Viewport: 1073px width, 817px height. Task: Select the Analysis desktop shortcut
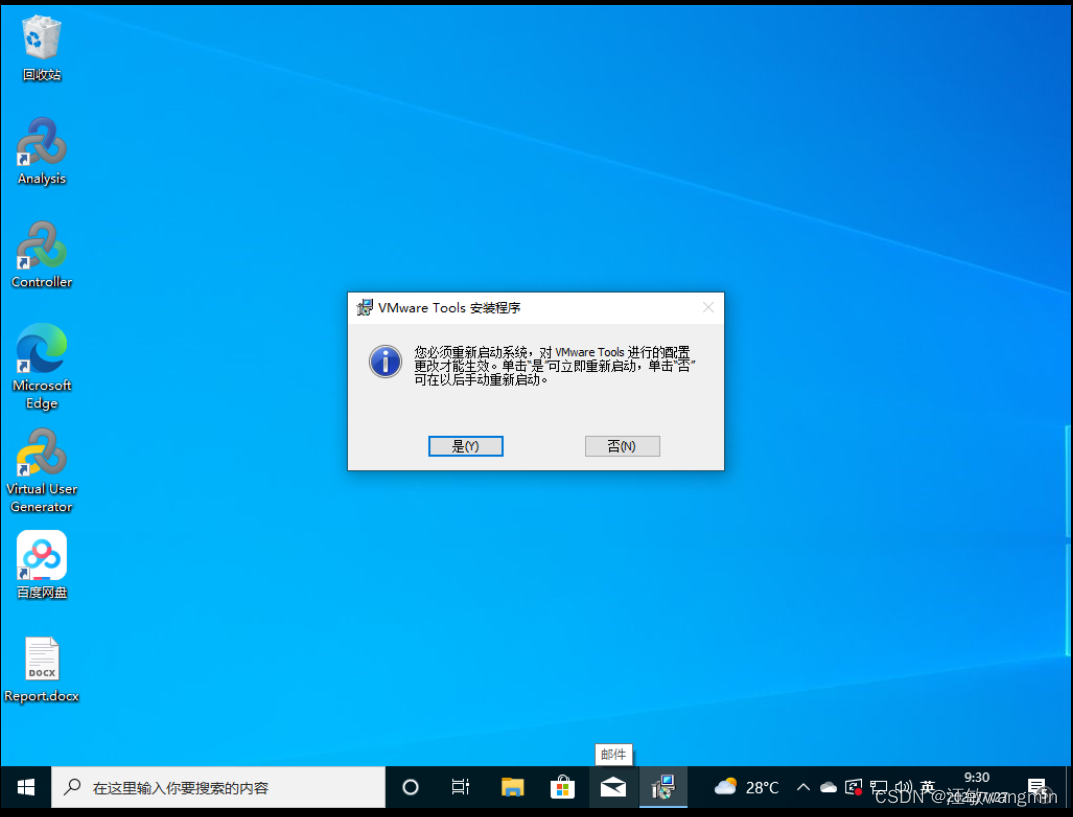click(x=42, y=152)
